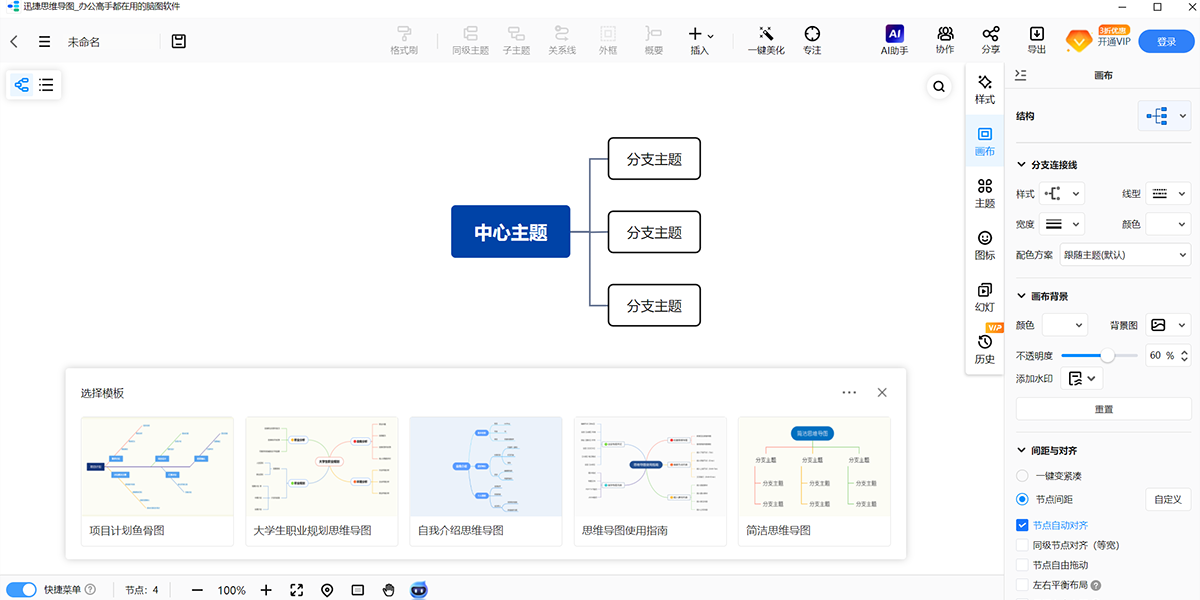Select the 中心主题 central node
The width and height of the screenshot is (1200, 600).
(511, 232)
